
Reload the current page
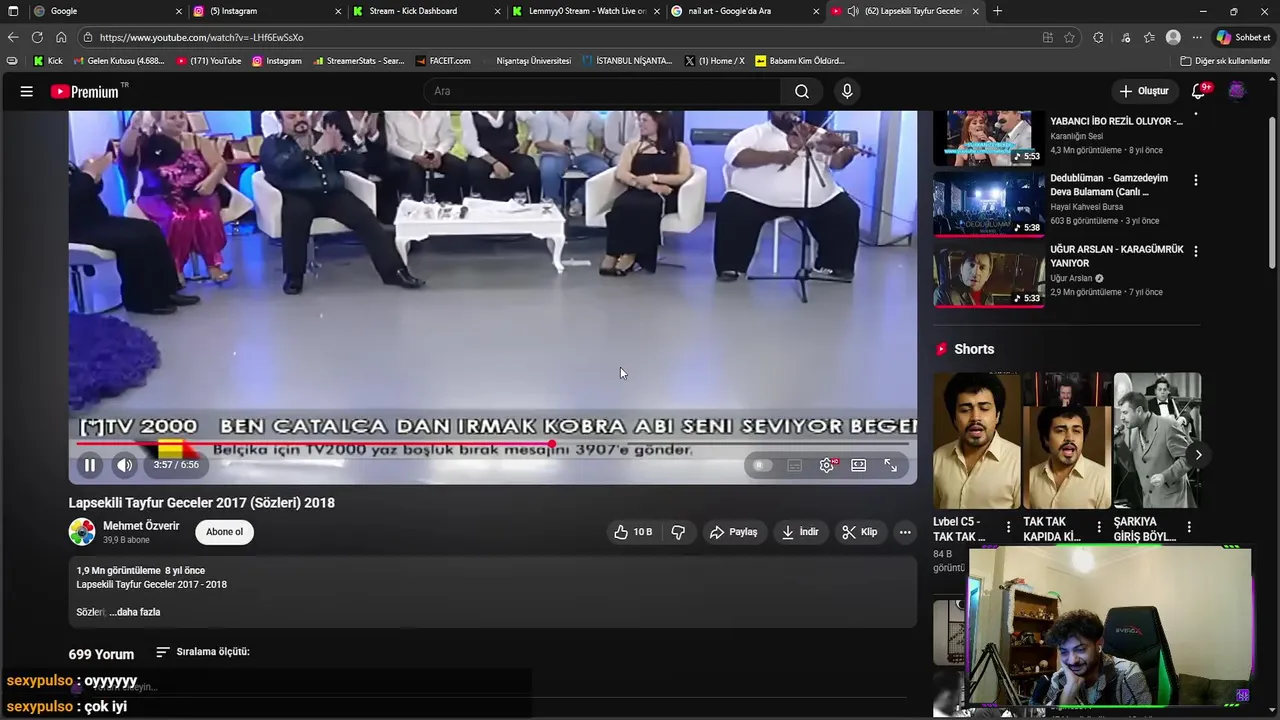point(37,37)
